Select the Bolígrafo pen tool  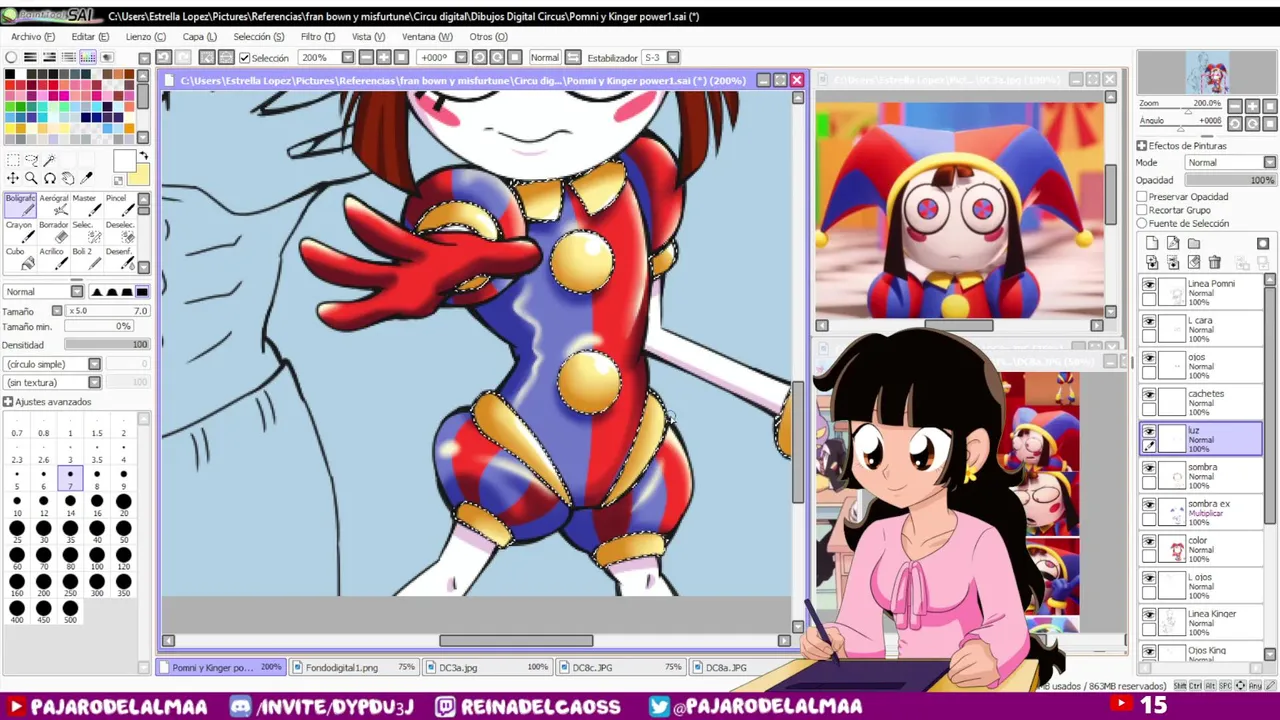click(19, 204)
